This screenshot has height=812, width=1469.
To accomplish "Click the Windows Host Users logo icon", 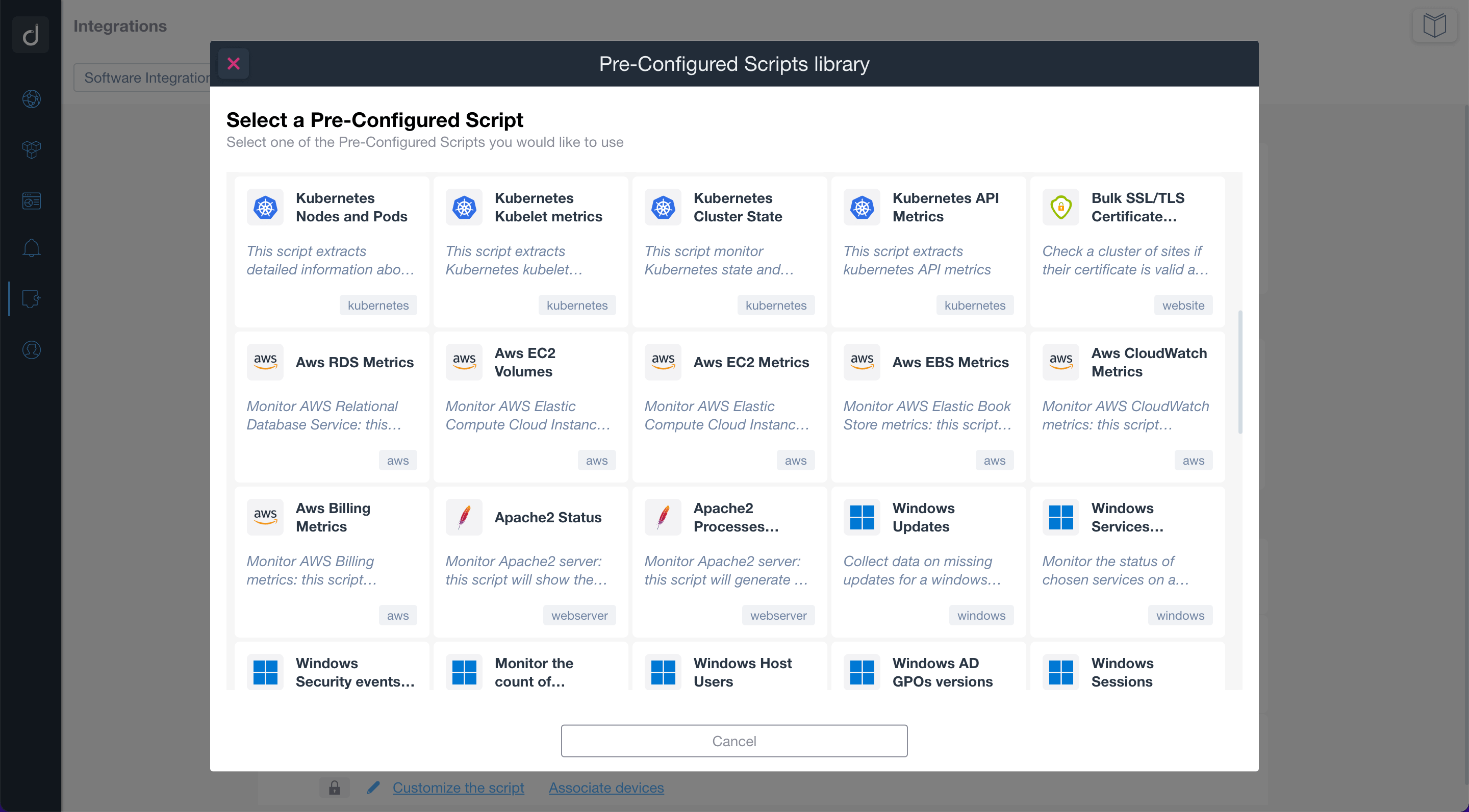I will click(x=663, y=672).
